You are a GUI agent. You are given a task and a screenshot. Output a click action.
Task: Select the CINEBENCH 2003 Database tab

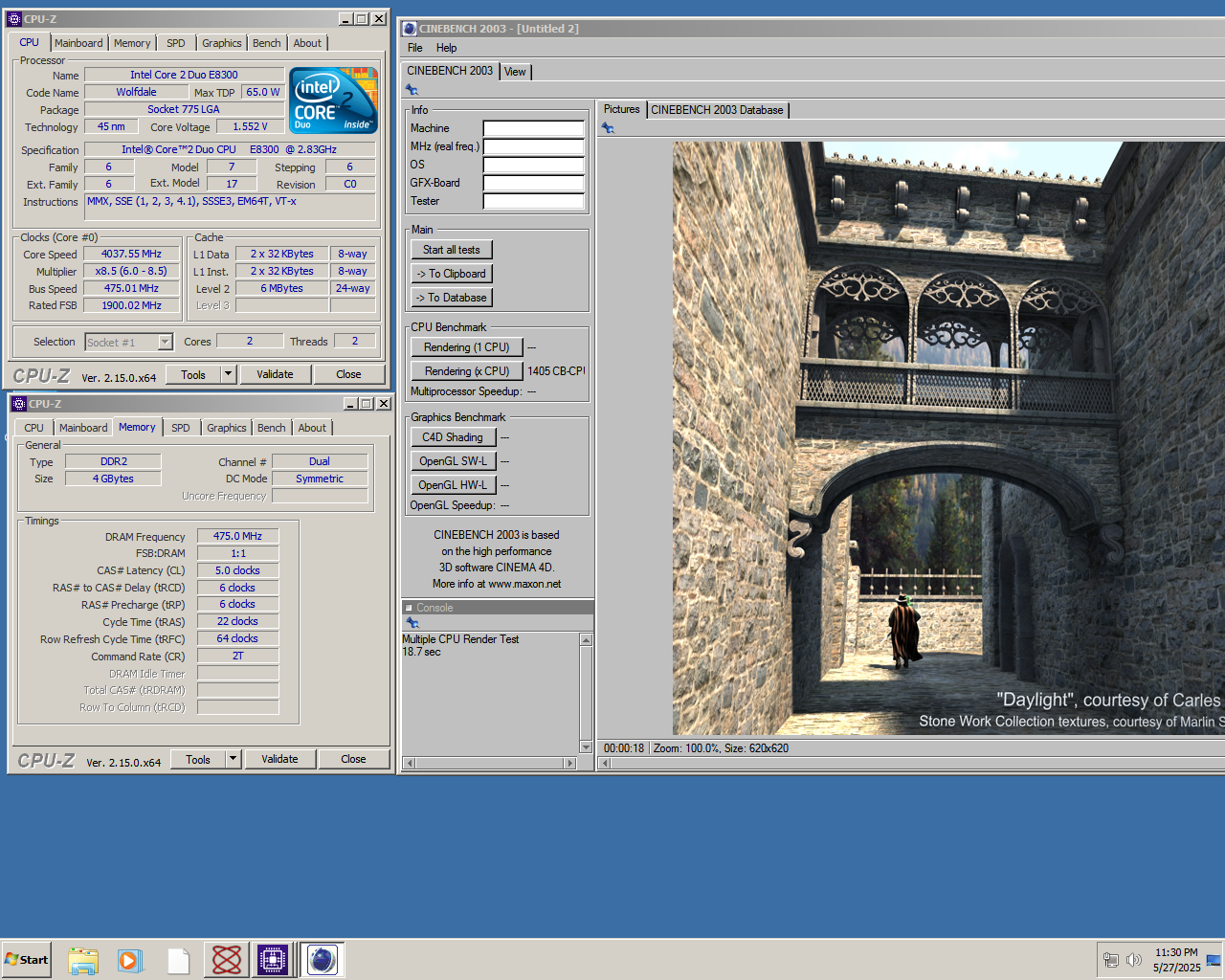717,110
